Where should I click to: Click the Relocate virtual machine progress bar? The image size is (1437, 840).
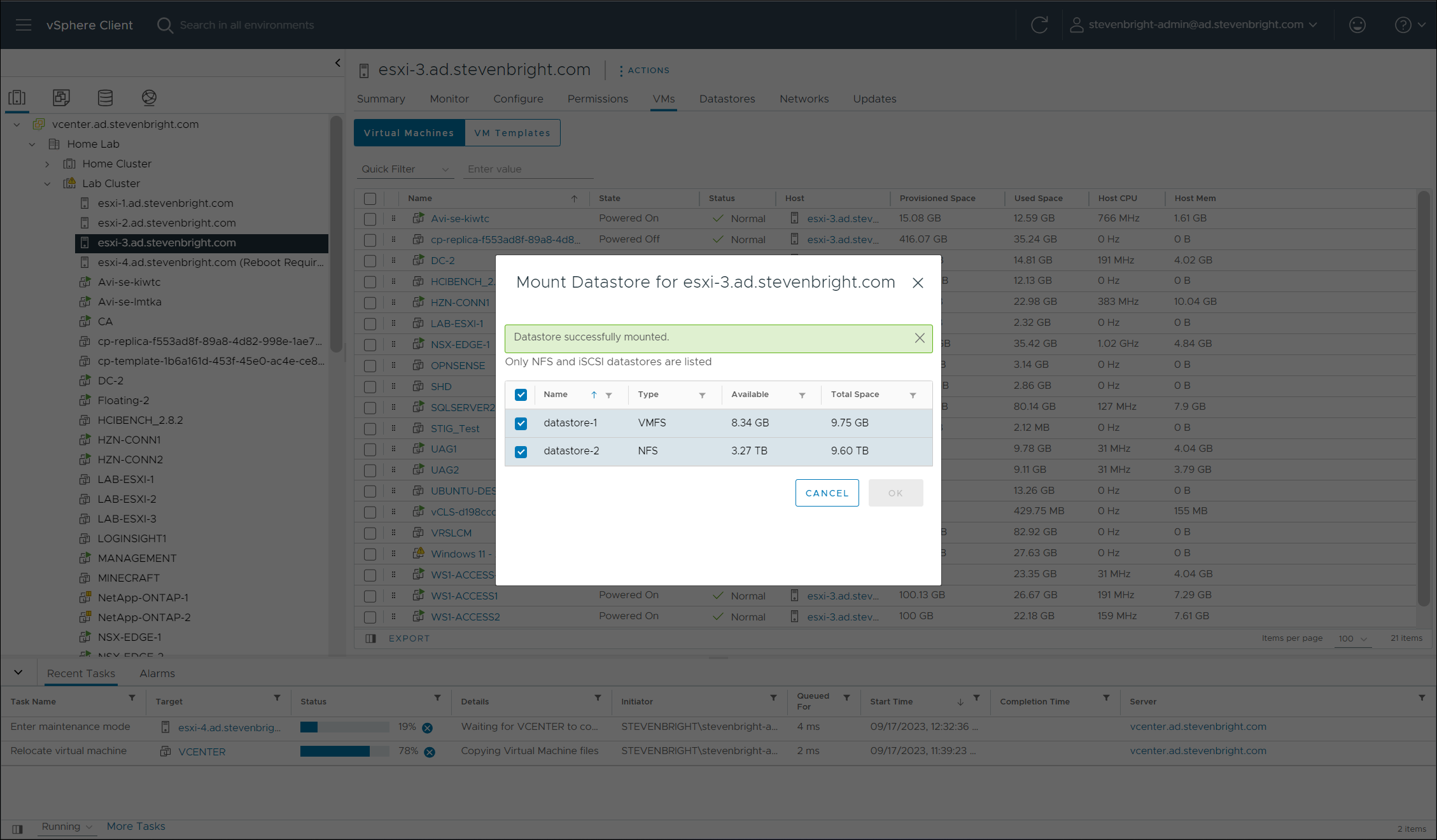344,752
